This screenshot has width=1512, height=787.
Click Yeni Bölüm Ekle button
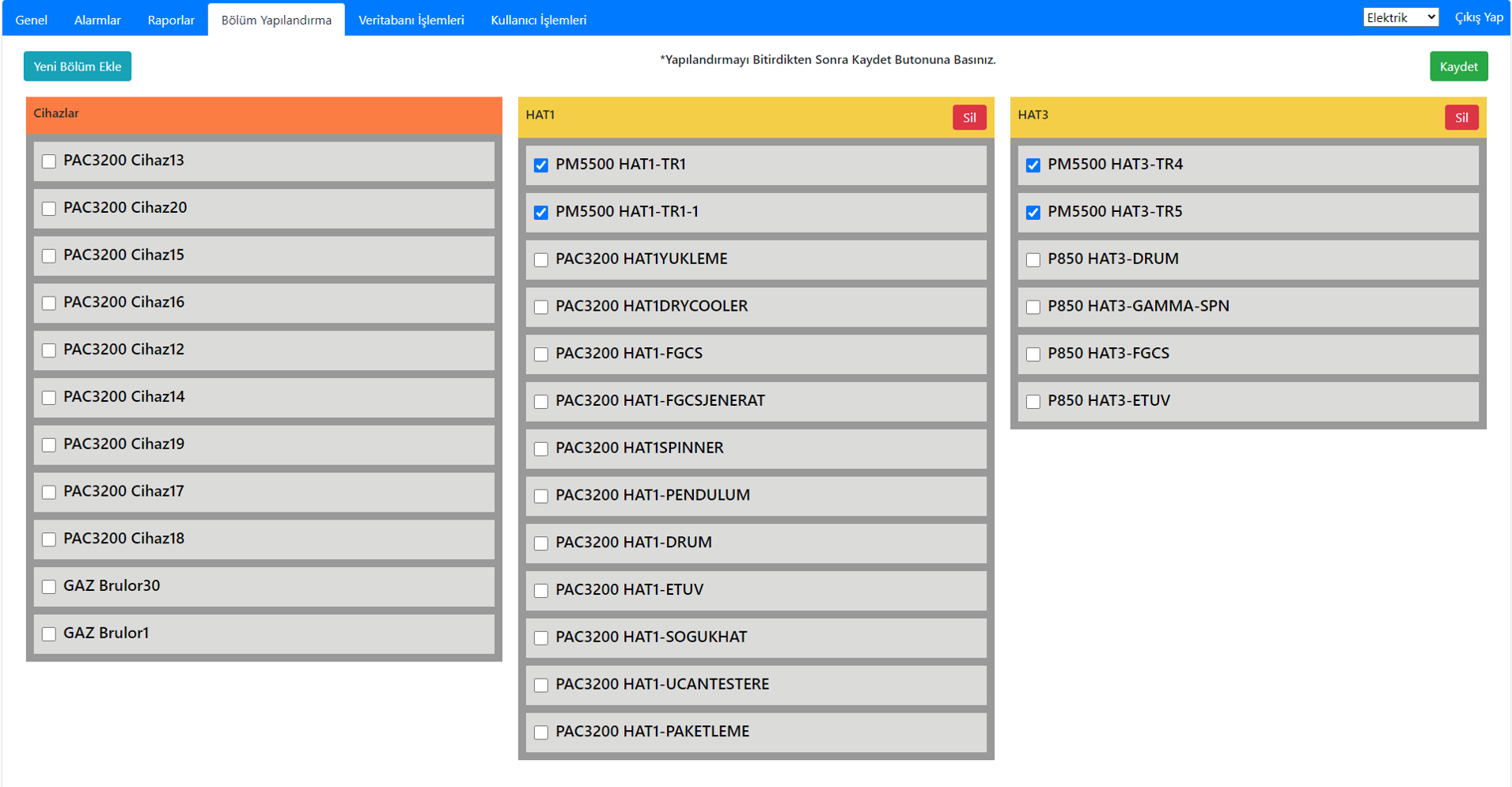[x=78, y=66]
